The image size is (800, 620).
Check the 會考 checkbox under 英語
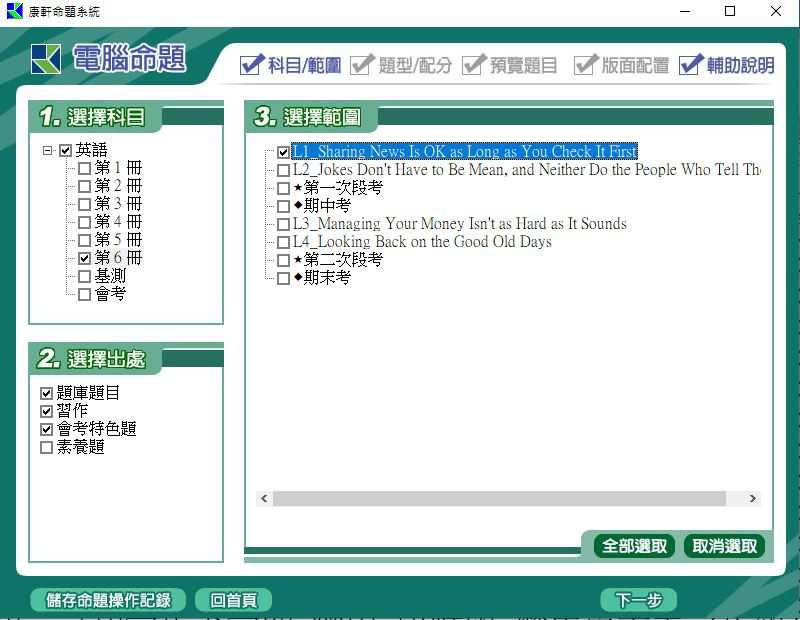click(85, 294)
